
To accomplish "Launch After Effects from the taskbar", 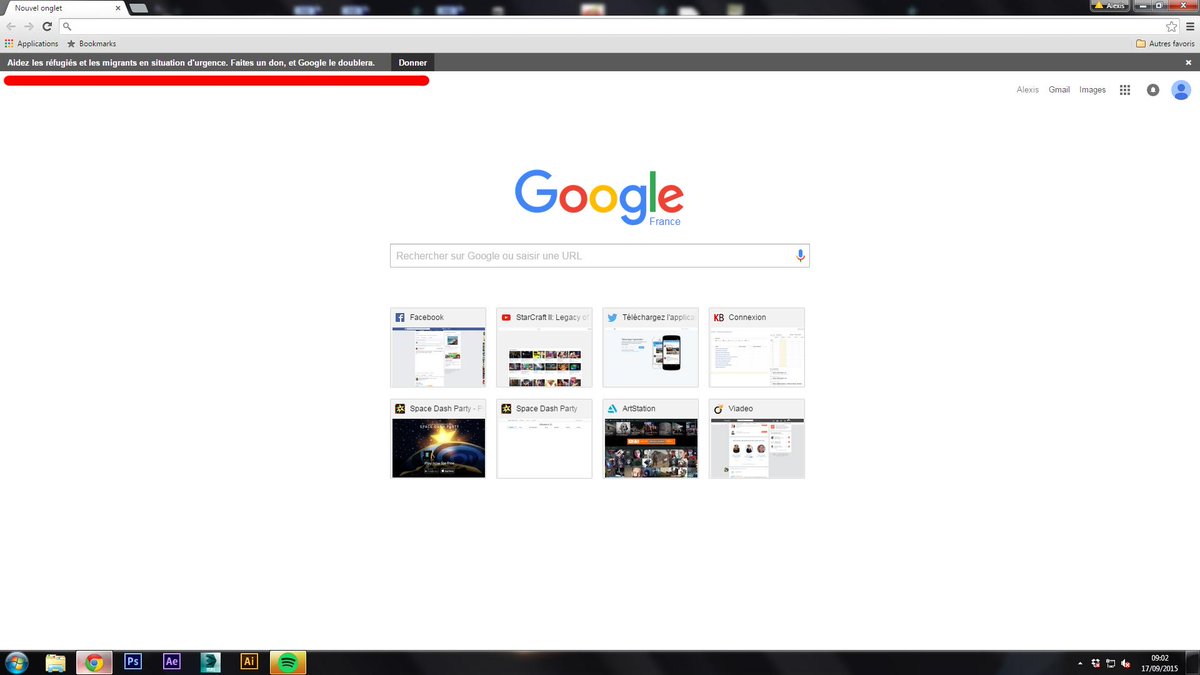I will pyautogui.click(x=172, y=662).
